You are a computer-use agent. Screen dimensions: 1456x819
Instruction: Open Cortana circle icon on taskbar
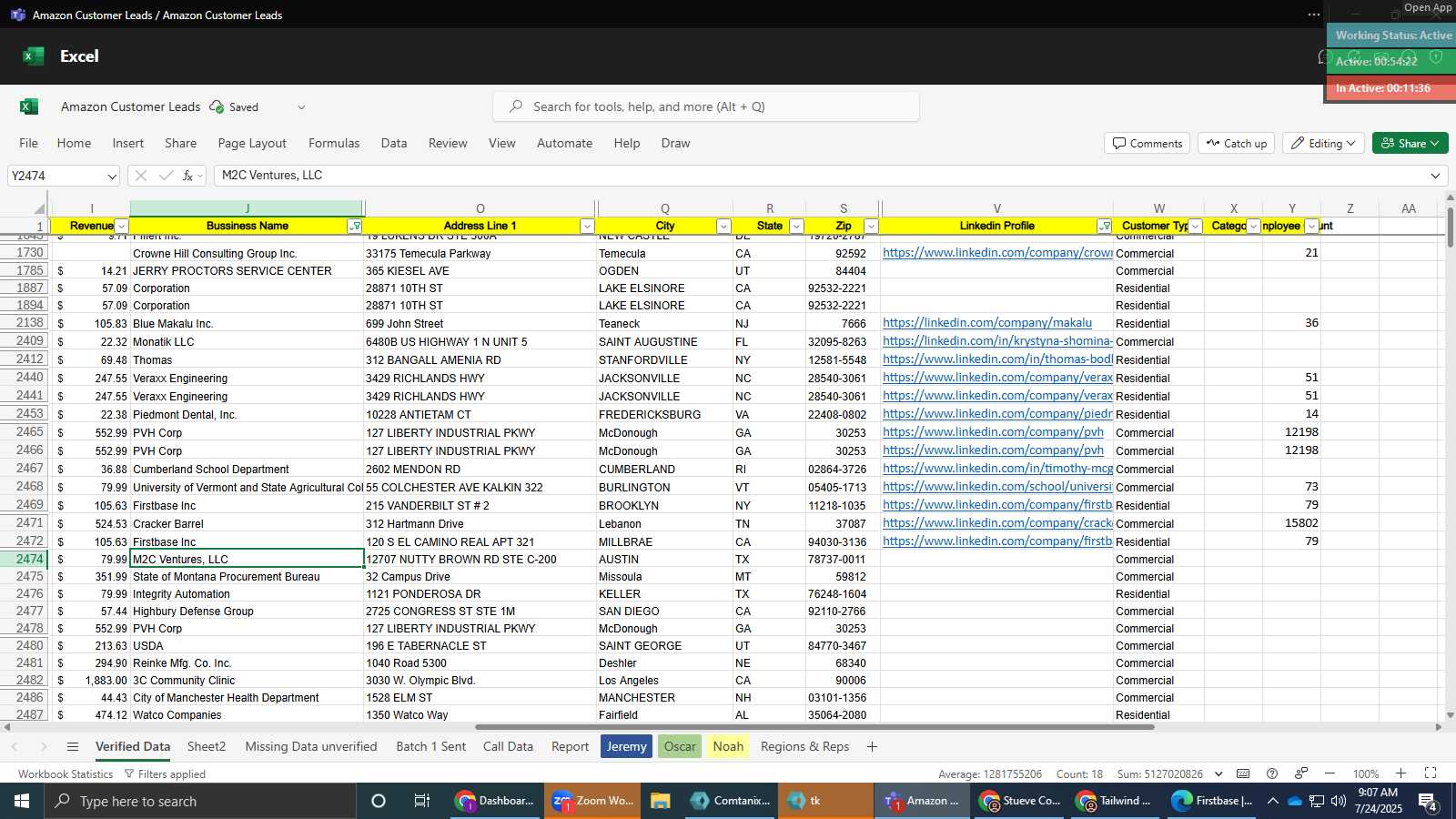pos(379,801)
